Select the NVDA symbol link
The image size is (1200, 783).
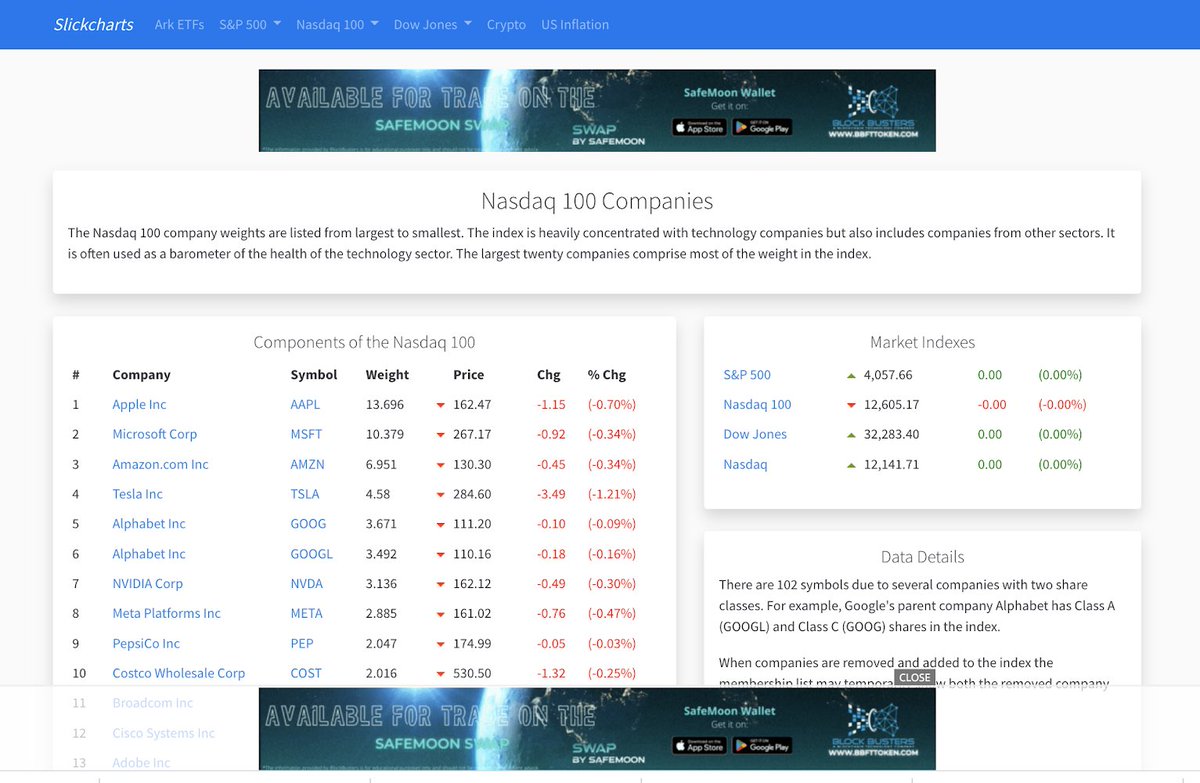pyautogui.click(x=307, y=584)
